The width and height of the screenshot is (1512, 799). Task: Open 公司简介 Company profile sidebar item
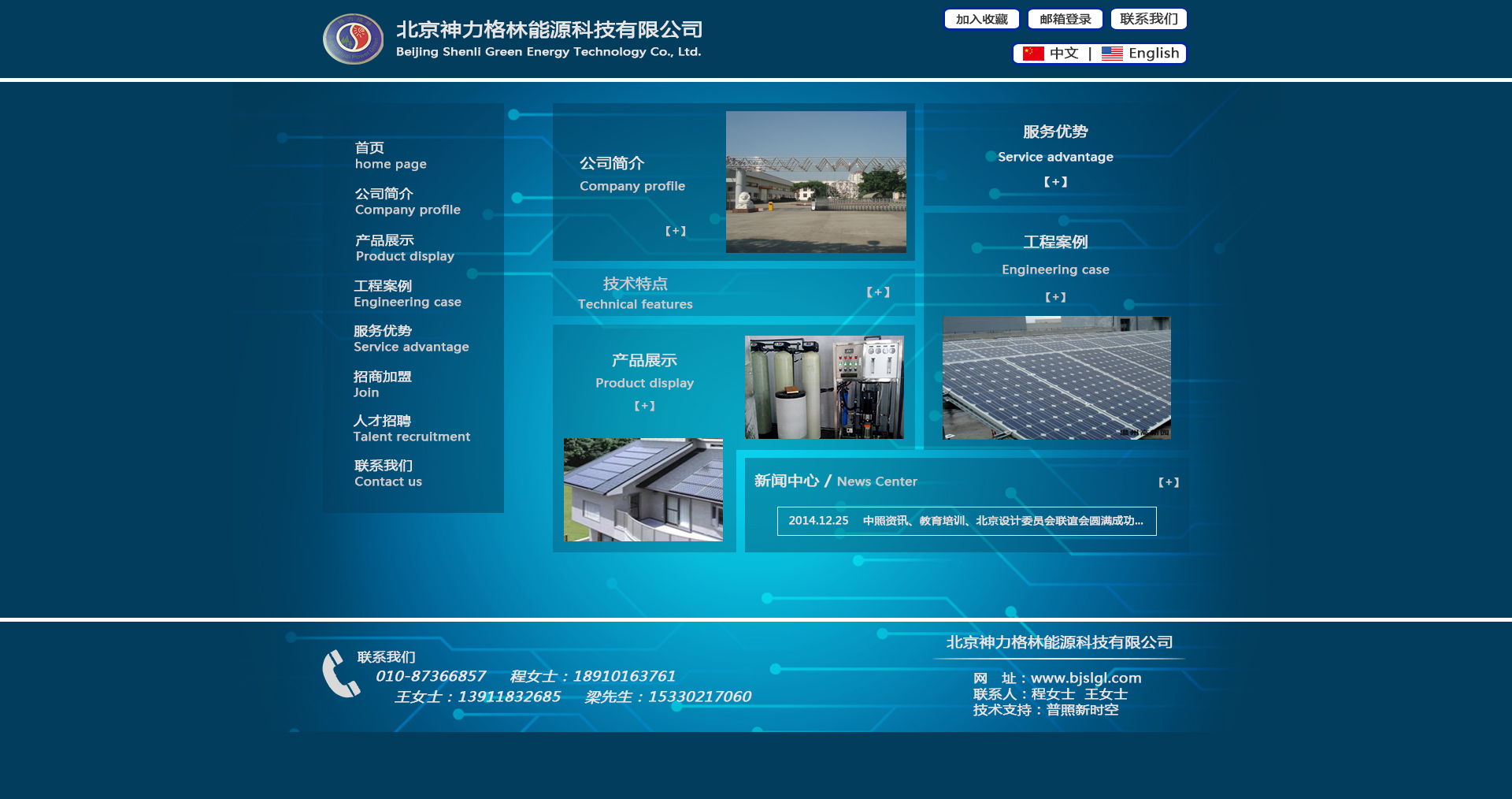click(407, 201)
